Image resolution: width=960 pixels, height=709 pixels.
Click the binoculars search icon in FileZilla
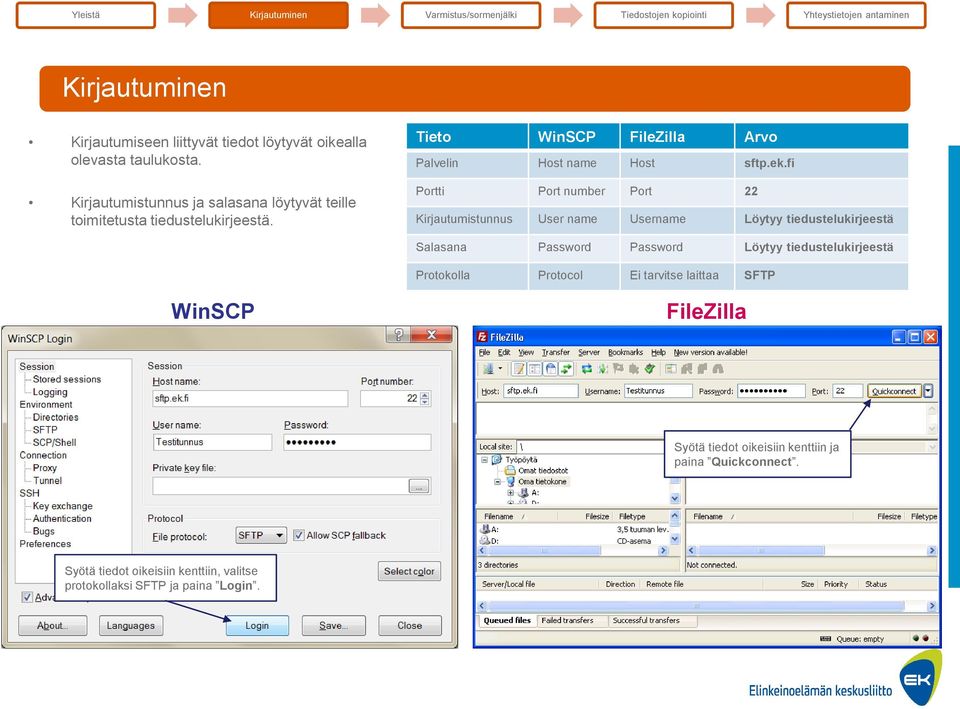coord(718,369)
